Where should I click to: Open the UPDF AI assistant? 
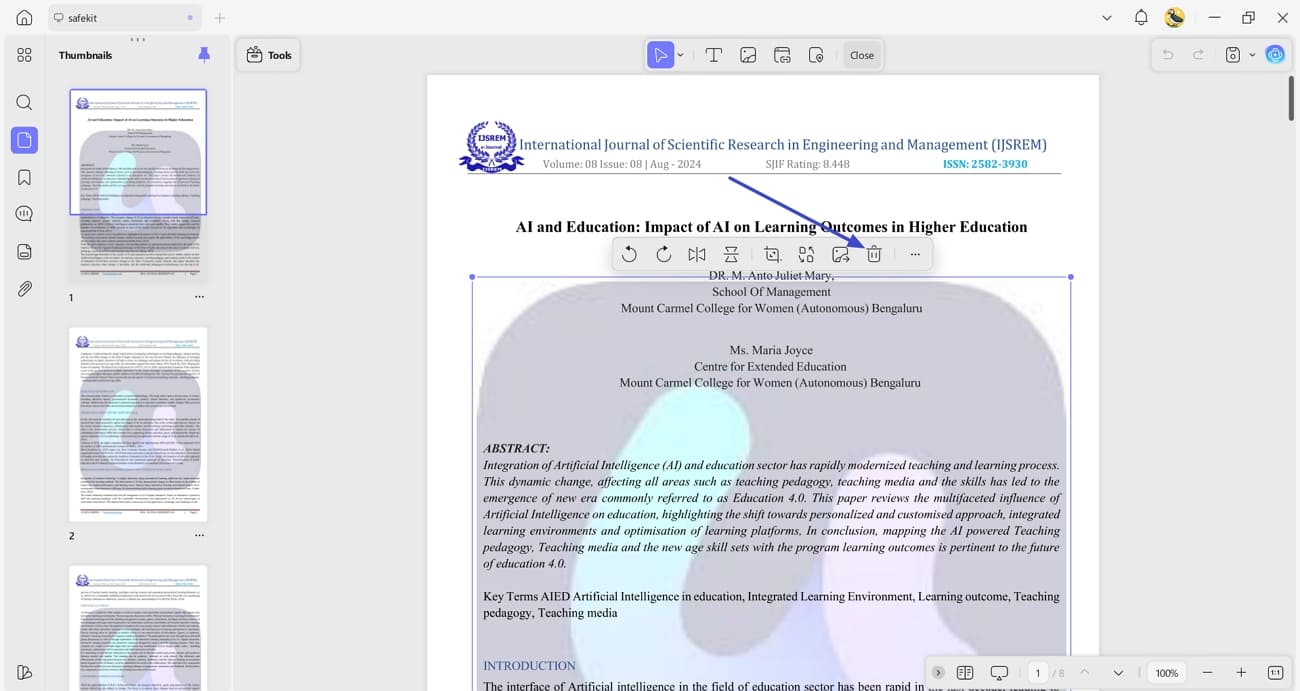tap(1275, 55)
